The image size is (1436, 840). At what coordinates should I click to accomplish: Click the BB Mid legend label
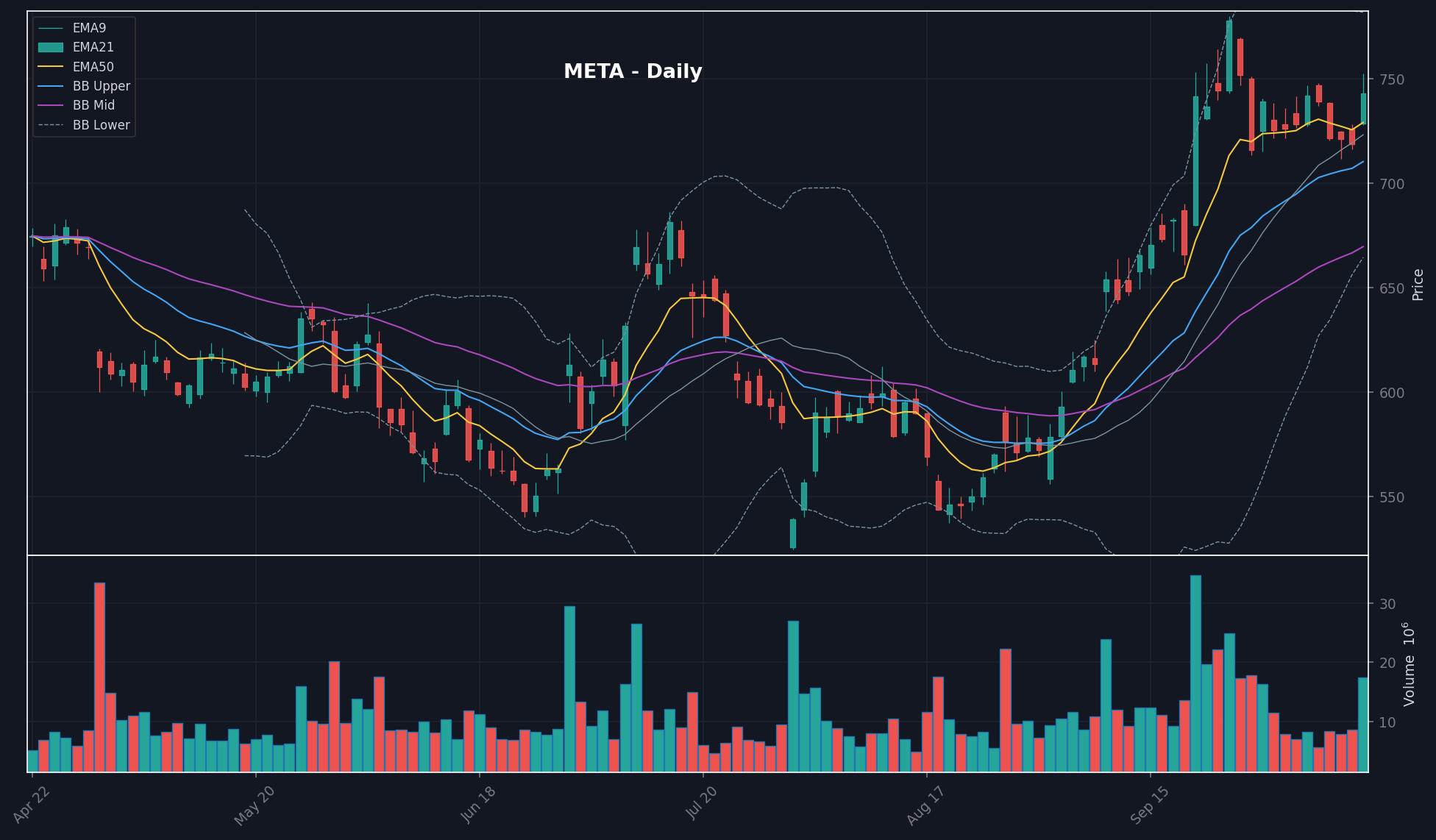pos(93,105)
